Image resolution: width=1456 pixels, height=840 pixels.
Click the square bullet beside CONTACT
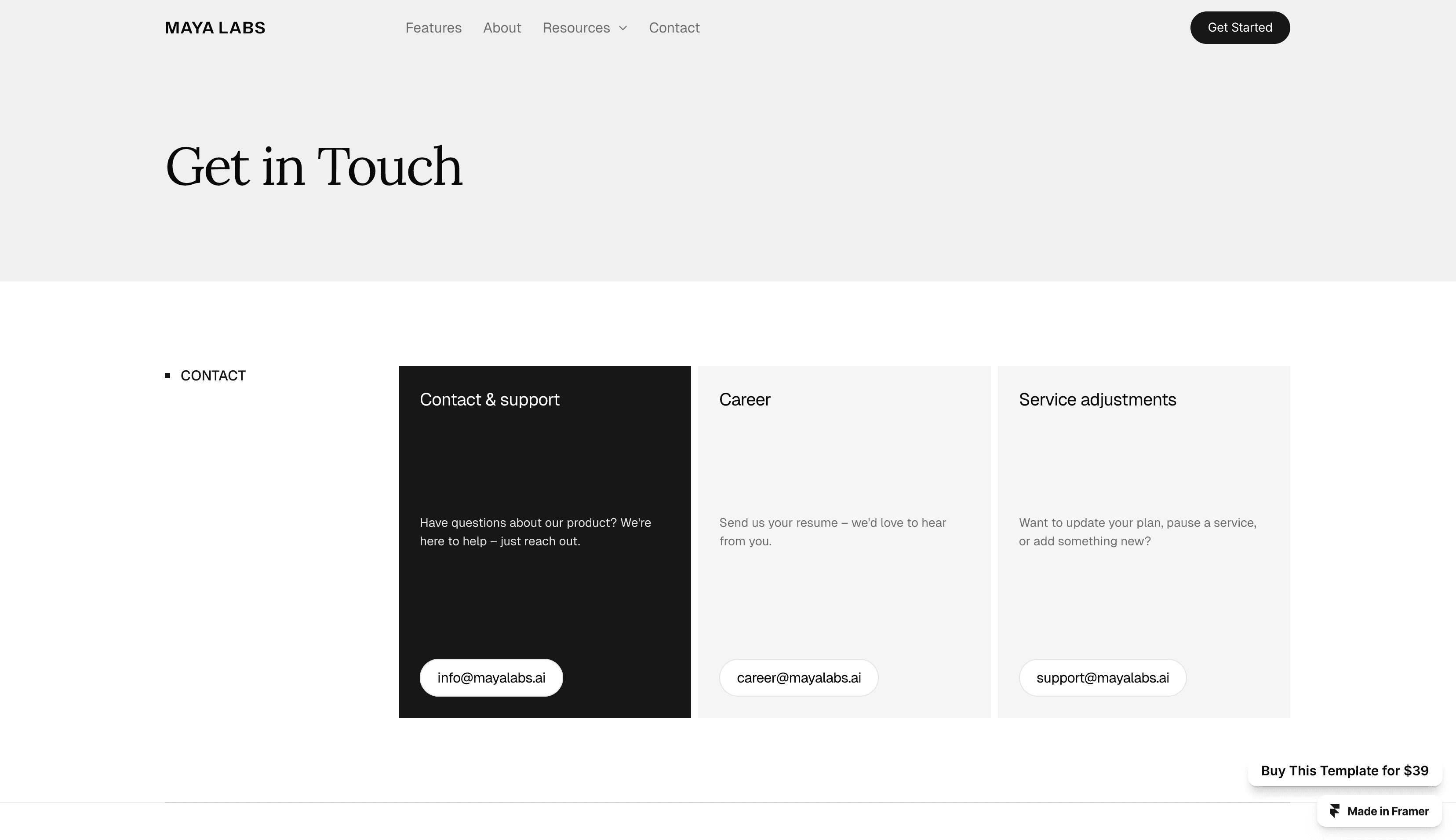coord(168,376)
